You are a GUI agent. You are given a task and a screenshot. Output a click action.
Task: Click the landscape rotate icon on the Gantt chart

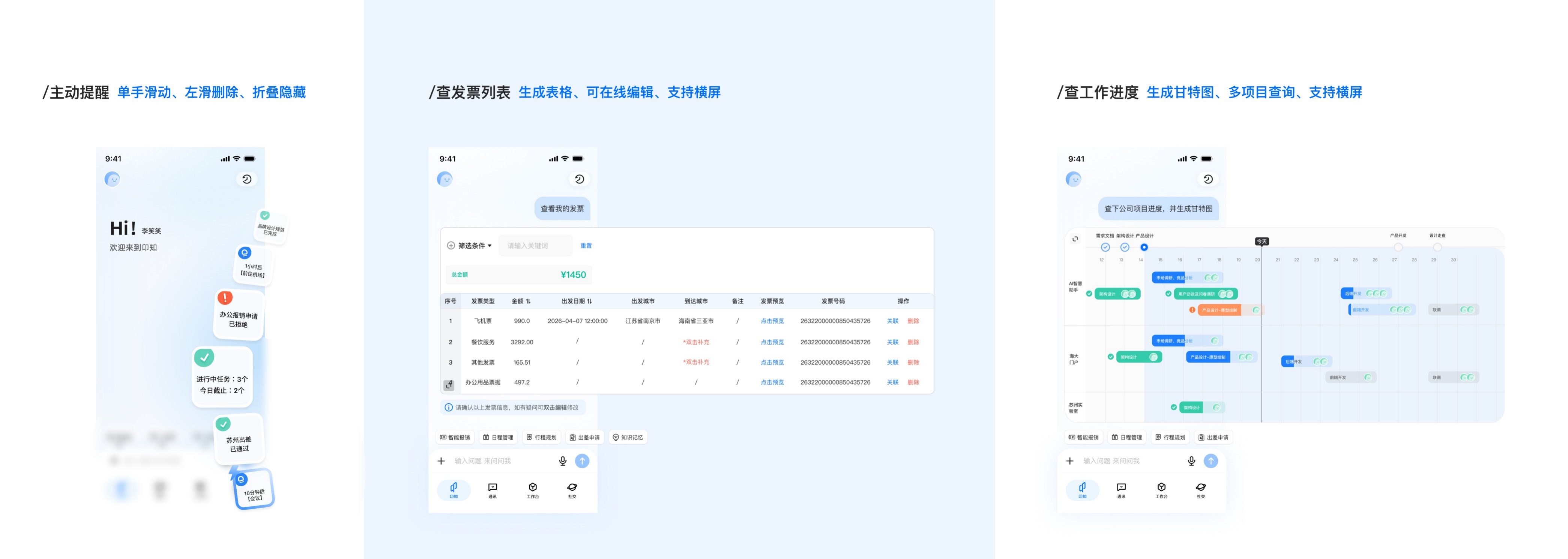coord(1075,239)
